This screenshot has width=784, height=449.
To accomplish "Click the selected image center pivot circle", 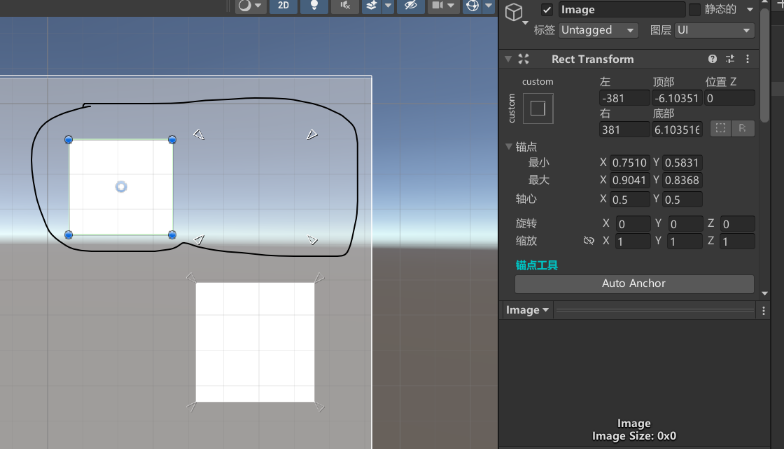I will pyautogui.click(x=121, y=187).
